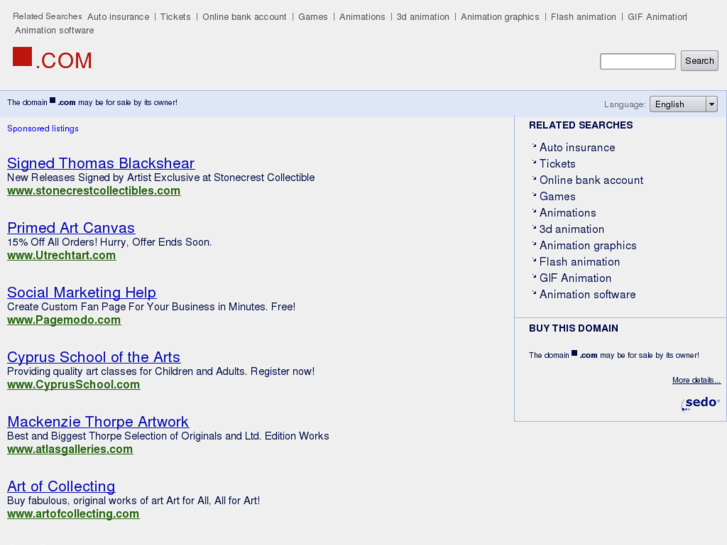Visit www.Pagemodo.com link
The width and height of the screenshot is (727, 545).
coord(64,320)
